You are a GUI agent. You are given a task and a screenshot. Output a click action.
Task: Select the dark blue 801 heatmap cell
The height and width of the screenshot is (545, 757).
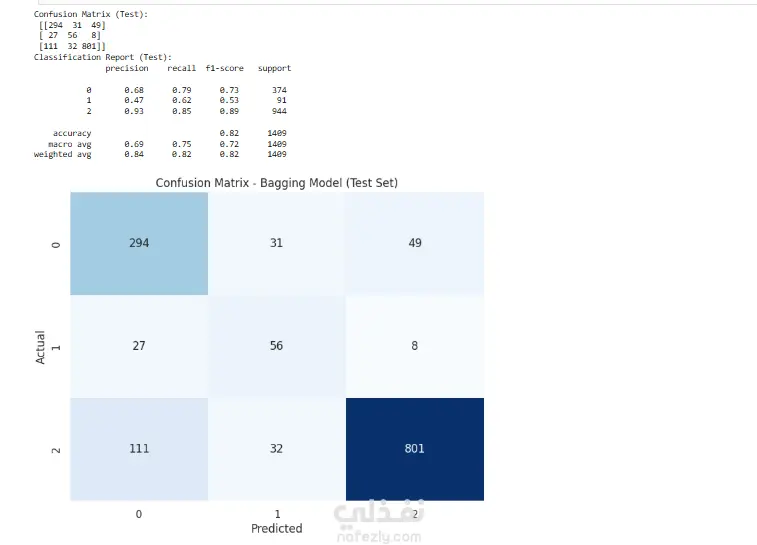pos(414,448)
